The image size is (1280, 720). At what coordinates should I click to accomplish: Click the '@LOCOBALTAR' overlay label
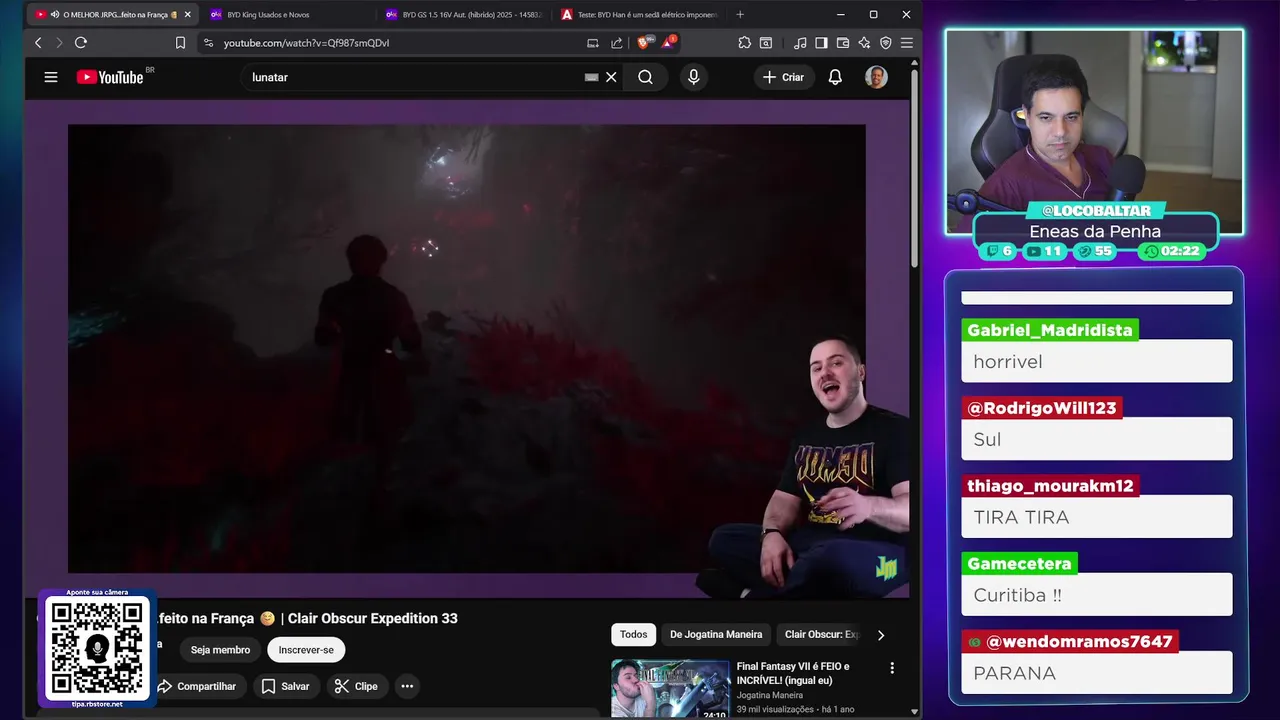[x=1096, y=210]
